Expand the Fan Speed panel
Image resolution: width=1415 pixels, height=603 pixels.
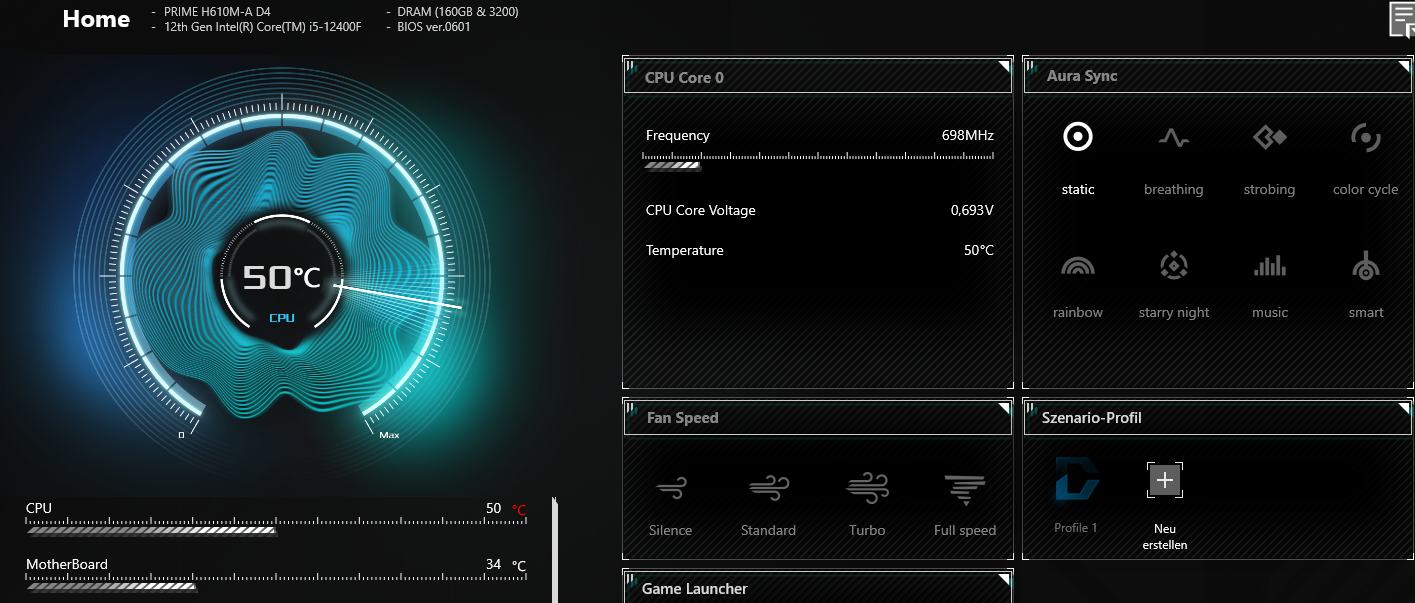click(x=1002, y=406)
